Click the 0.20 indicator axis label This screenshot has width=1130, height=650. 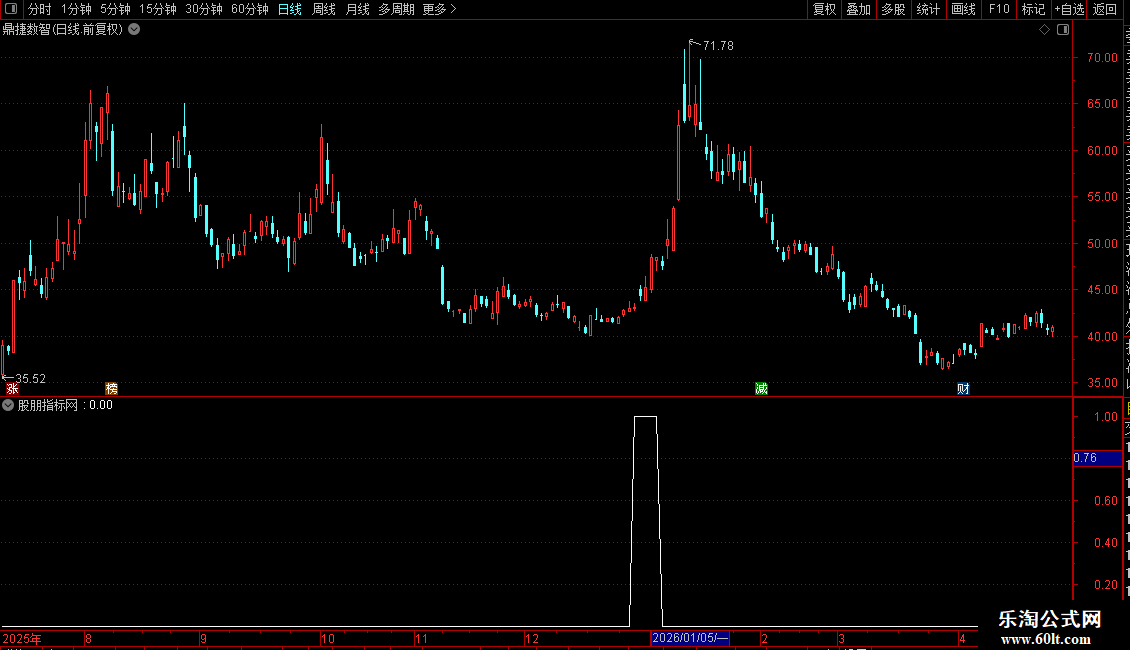pos(1106,584)
